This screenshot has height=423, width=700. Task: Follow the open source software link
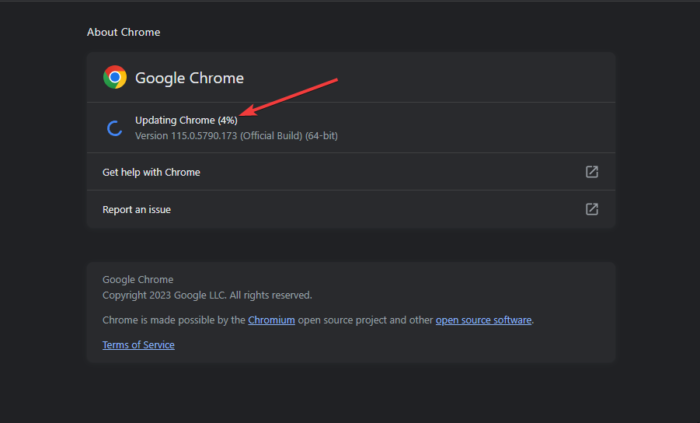(484, 320)
